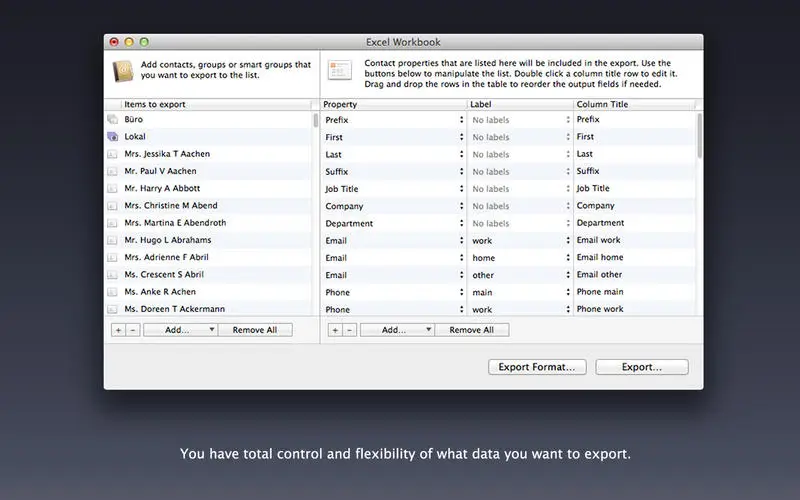Click the Department column title cell
Viewport: 800px width, 500px height.
click(x=635, y=223)
